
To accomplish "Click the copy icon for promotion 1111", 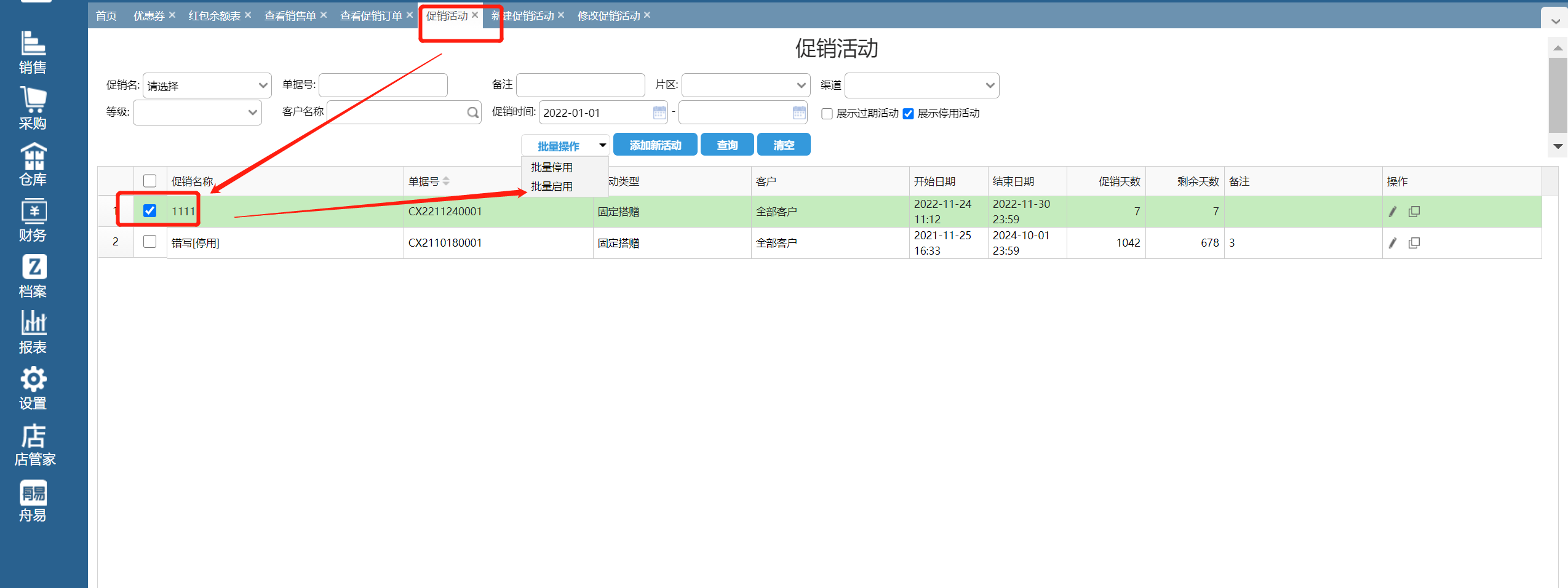I will click(x=1414, y=212).
